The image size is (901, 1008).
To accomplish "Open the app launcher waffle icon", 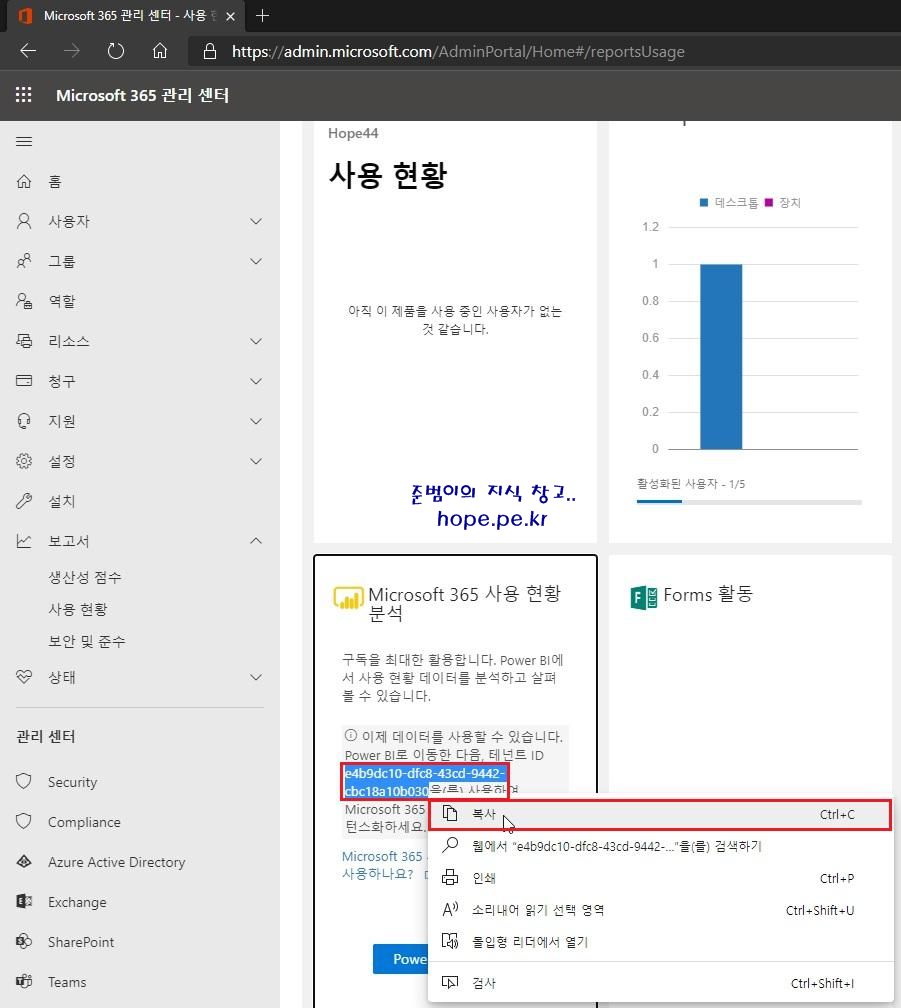I will tap(24, 95).
